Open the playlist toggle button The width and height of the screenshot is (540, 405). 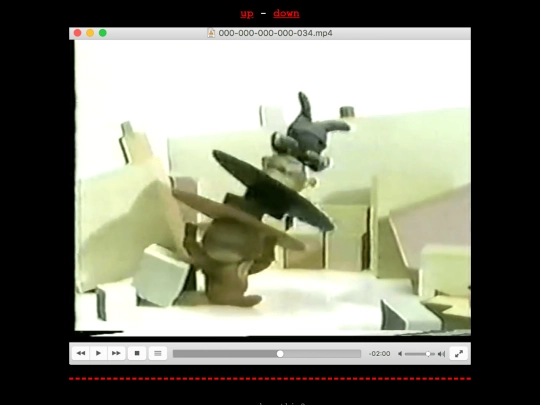(x=157, y=353)
